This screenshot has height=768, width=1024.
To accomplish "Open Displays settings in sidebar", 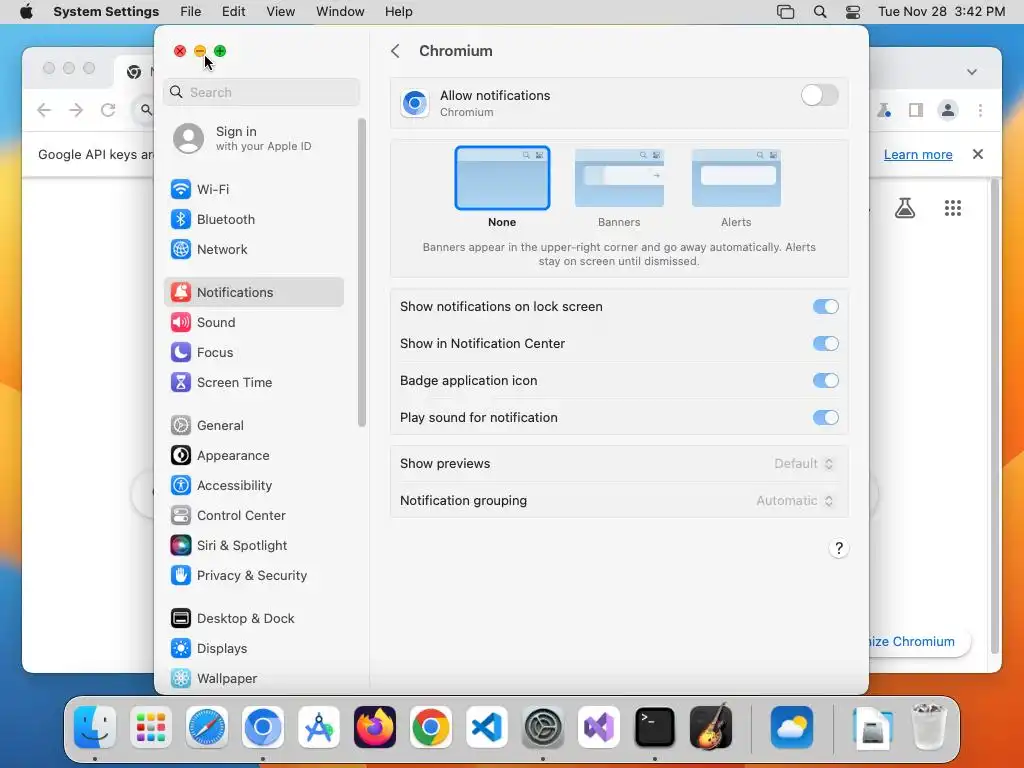I will tap(253, 649).
